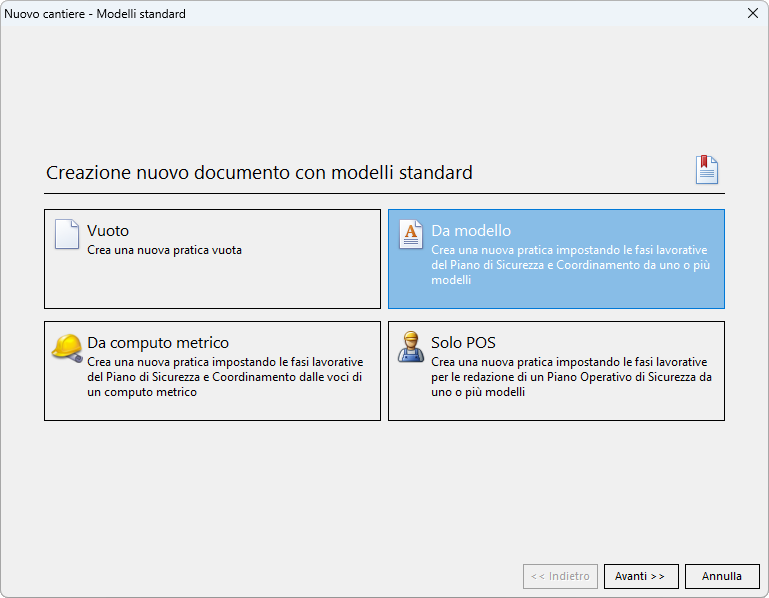Click the bookmarked document icon beside the heading
Image resolution: width=769 pixels, height=598 pixels.
coord(707,170)
